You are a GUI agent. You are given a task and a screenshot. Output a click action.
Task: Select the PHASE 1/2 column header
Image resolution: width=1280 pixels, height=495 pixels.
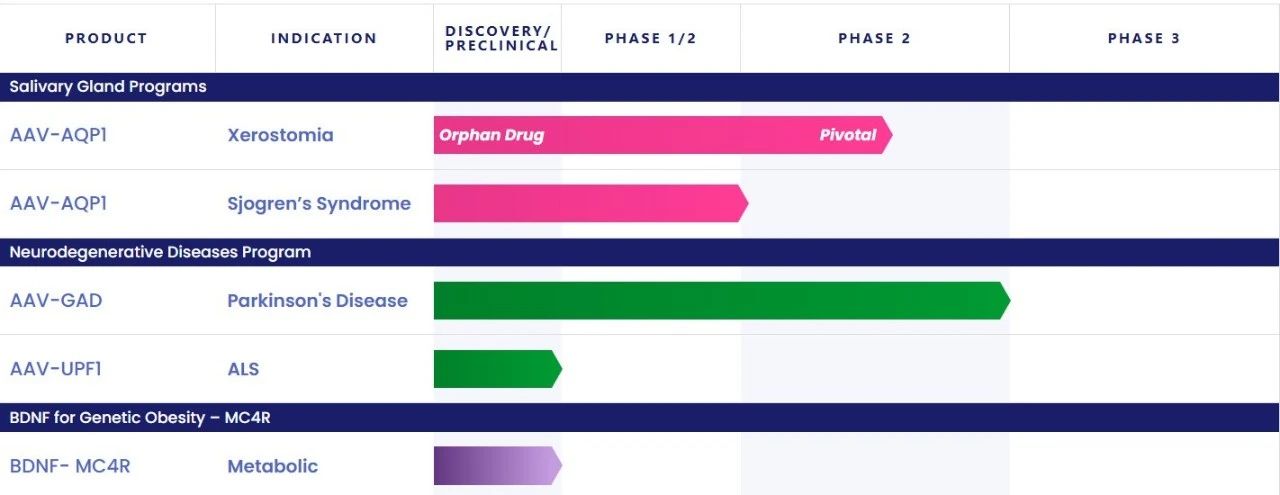[650, 39]
